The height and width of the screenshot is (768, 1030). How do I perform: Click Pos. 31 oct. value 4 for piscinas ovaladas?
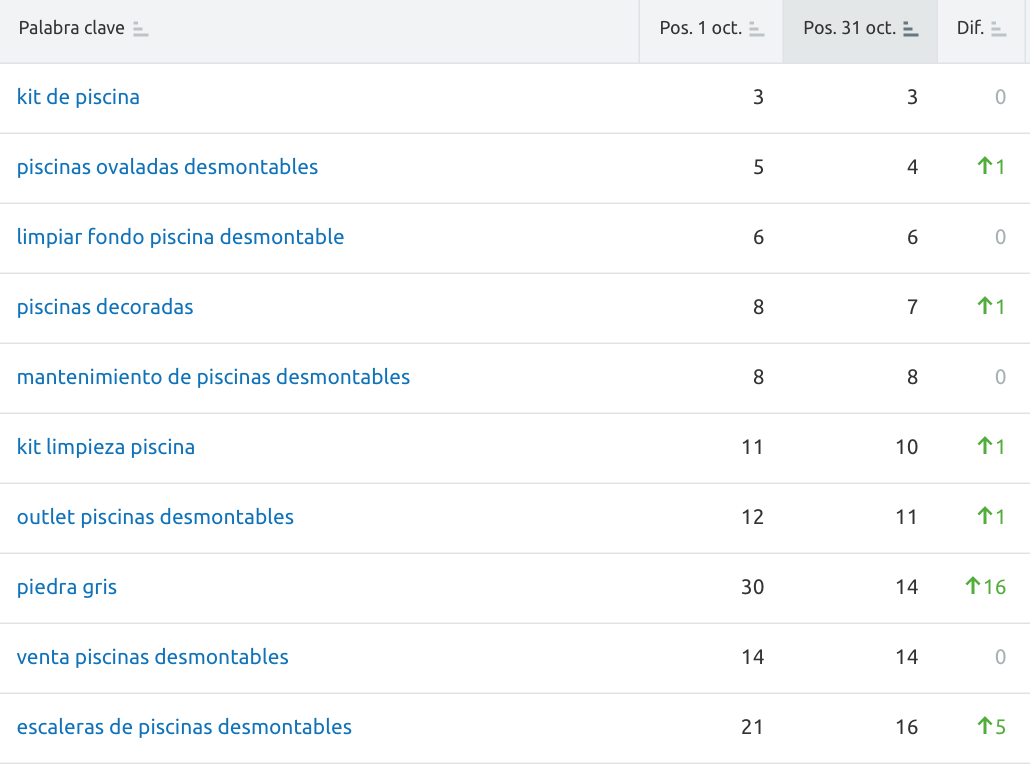click(x=912, y=167)
